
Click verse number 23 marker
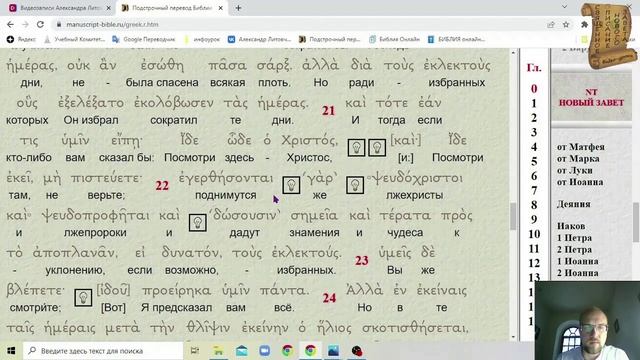pyautogui.click(x=362, y=260)
